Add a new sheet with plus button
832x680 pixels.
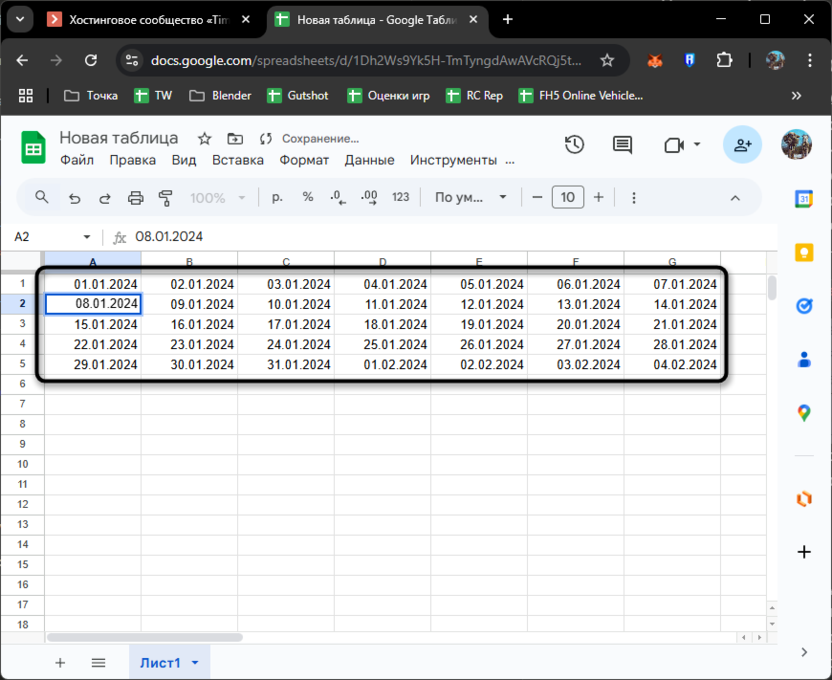click(x=60, y=662)
